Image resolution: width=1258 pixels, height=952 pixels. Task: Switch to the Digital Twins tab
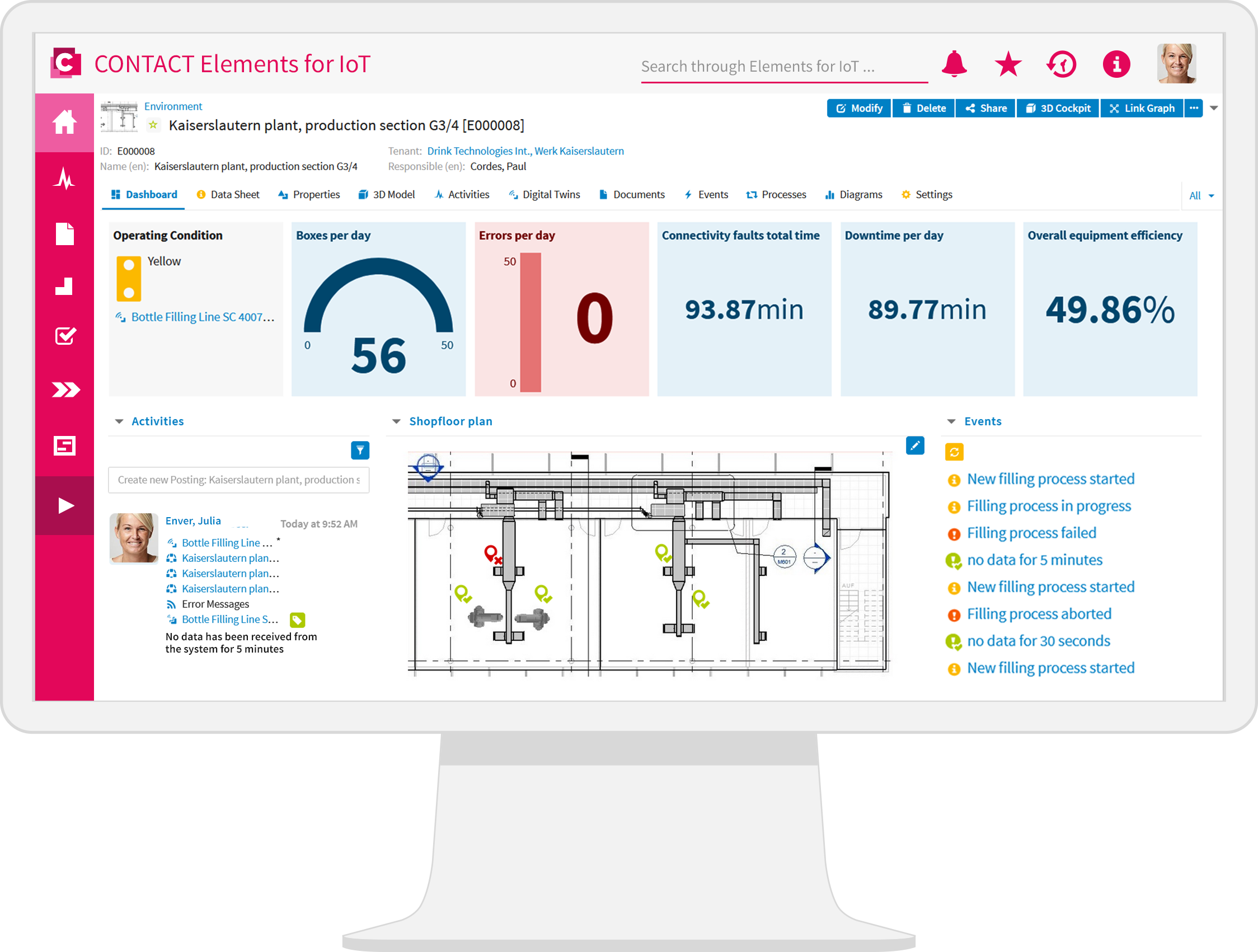click(544, 195)
